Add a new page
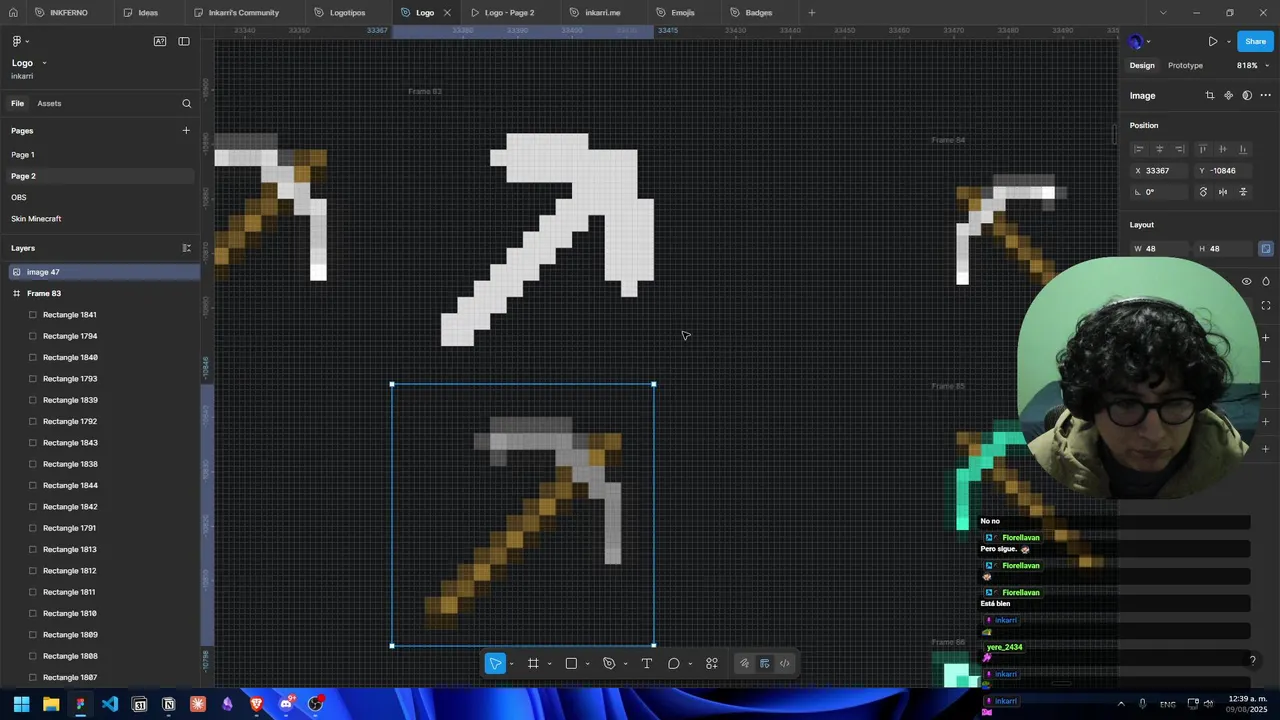The image size is (1280, 720). (186, 131)
